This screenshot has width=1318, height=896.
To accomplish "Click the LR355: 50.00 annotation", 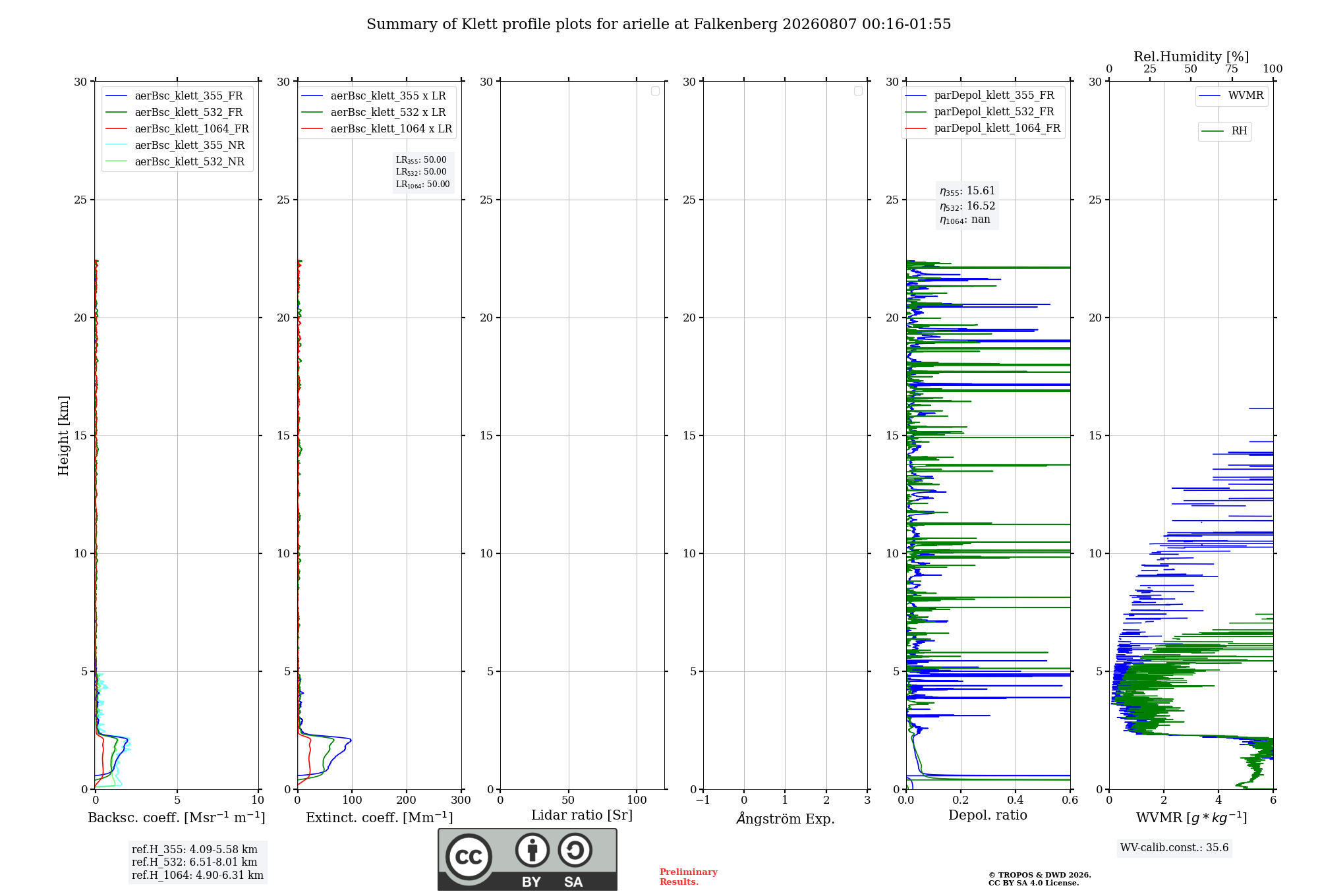I will [421, 160].
